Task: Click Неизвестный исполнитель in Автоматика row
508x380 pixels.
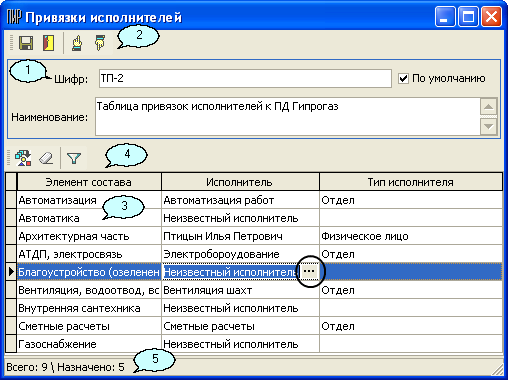Action: pyautogui.click(x=240, y=218)
